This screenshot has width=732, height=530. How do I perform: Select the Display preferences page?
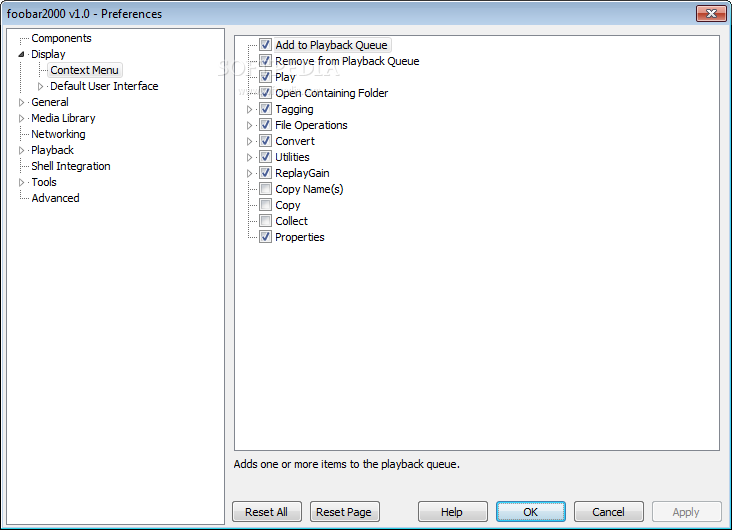pos(48,54)
